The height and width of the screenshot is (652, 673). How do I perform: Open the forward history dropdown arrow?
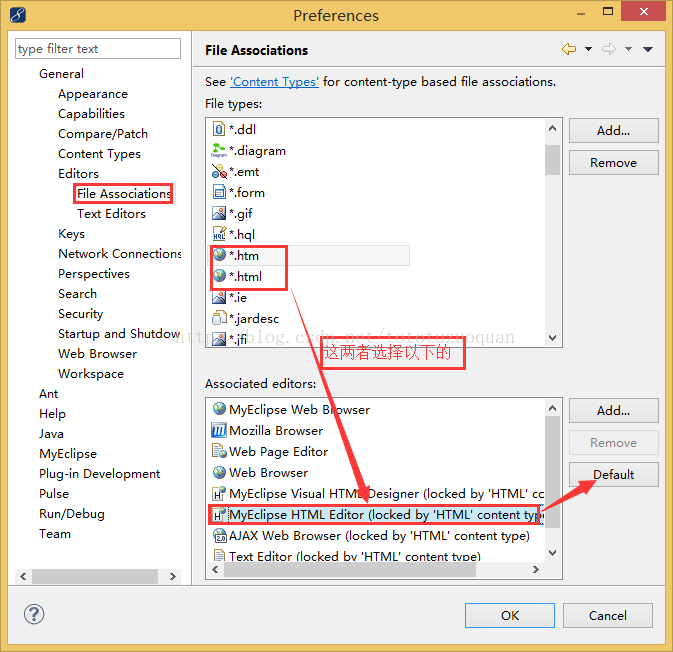(x=628, y=49)
